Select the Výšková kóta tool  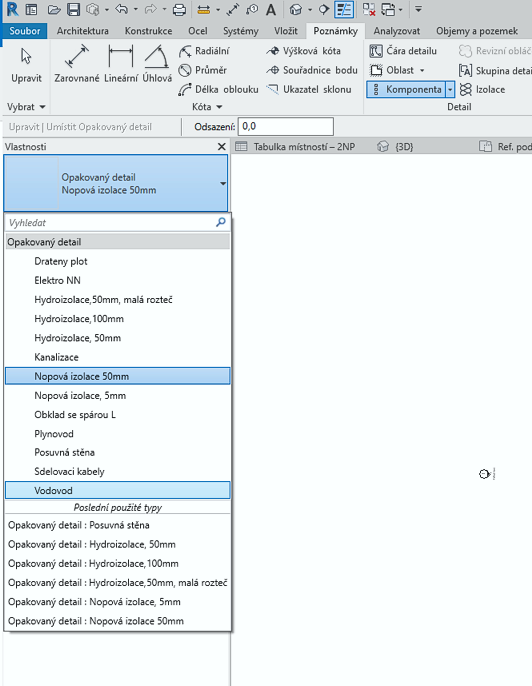(303, 51)
